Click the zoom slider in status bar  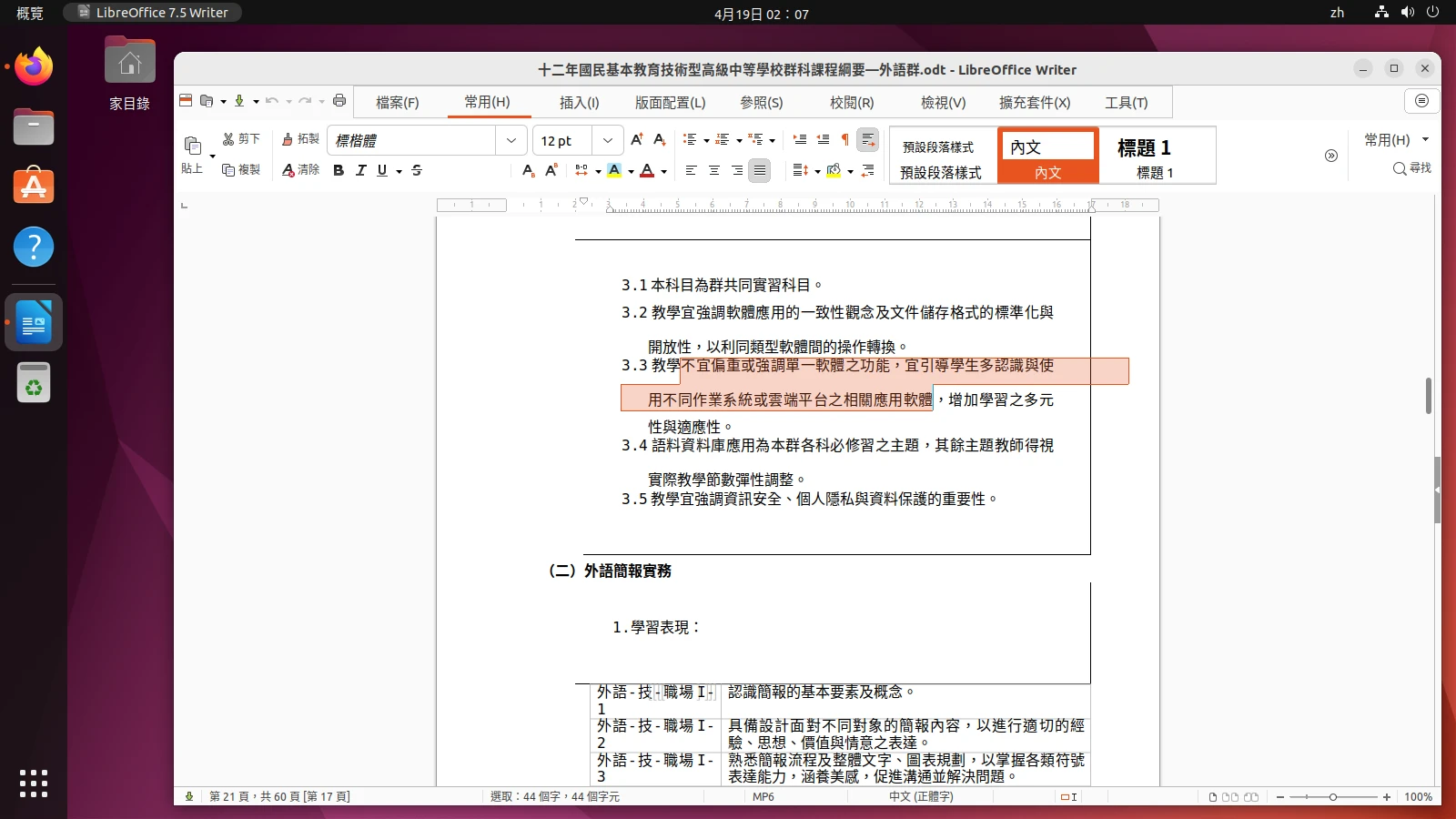[1333, 797]
